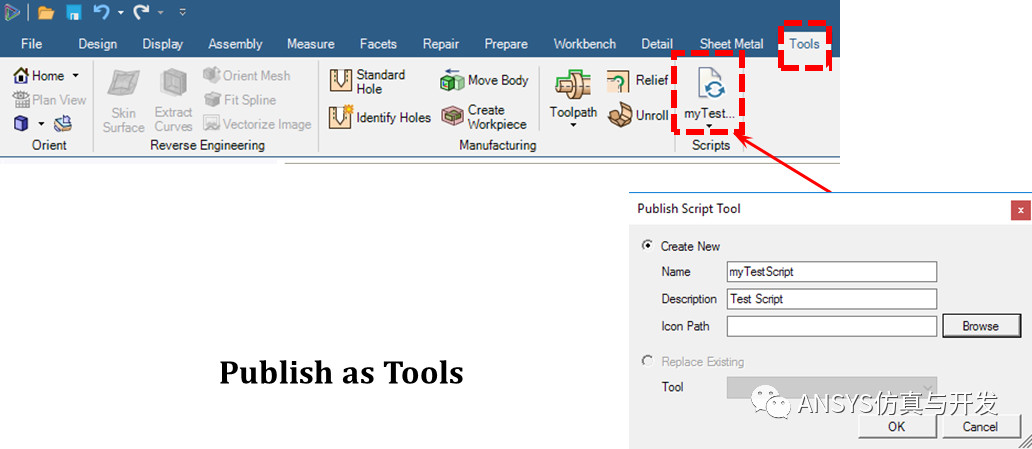
Task: Click the SpaceClaim application logo icon
Action: click(11, 13)
